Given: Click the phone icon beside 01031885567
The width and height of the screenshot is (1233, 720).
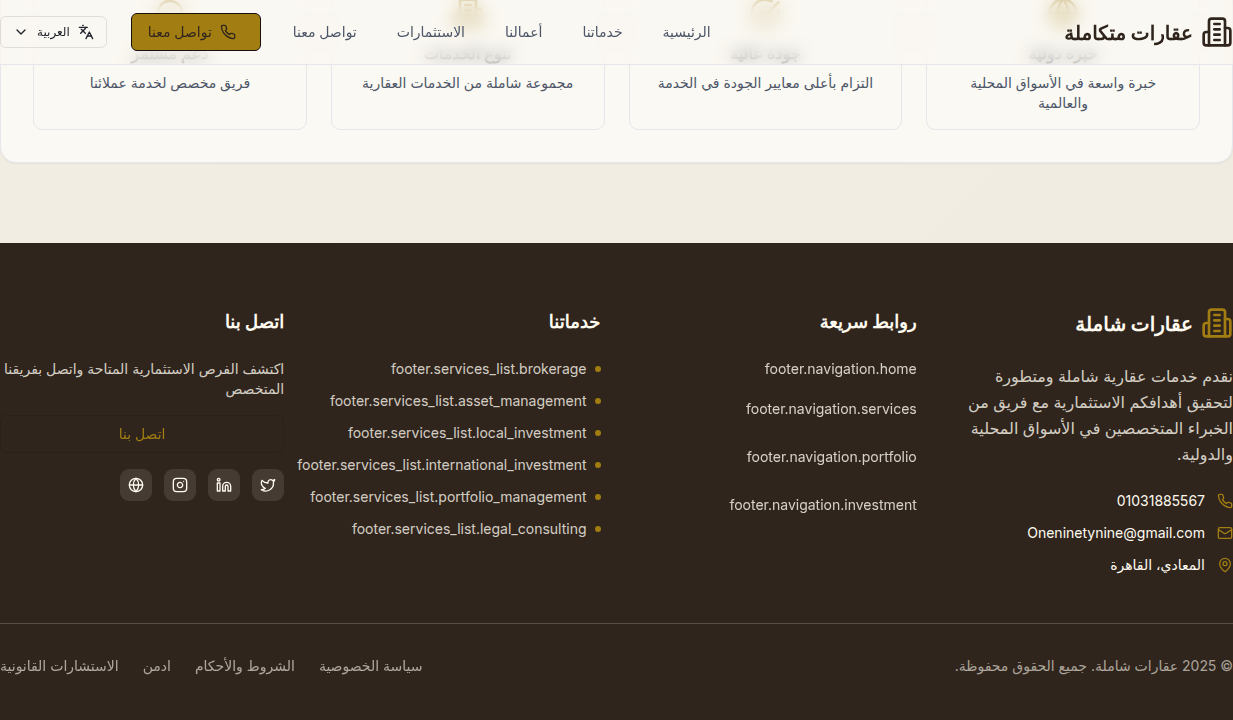Looking at the screenshot, I should [1224, 501].
